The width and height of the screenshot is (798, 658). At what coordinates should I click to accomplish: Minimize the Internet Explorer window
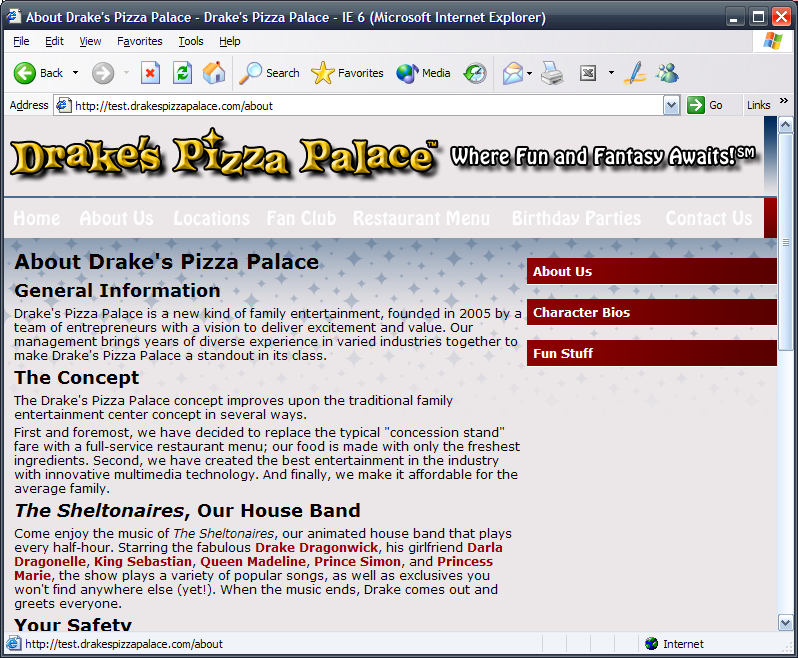[x=733, y=17]
